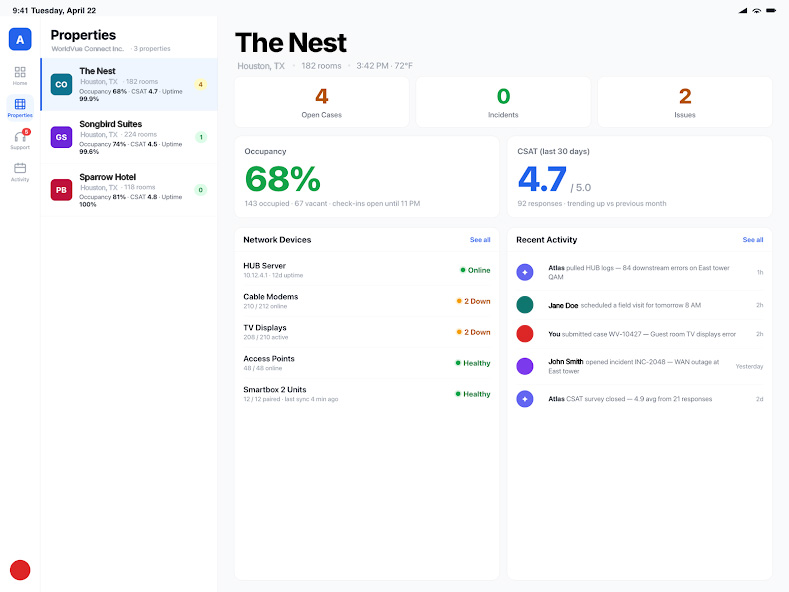The height and width of the screenshot is (592, 789).
Task: Click the CO avatar for The Nest
Action: pyautogui.click(x=61, y=85)
